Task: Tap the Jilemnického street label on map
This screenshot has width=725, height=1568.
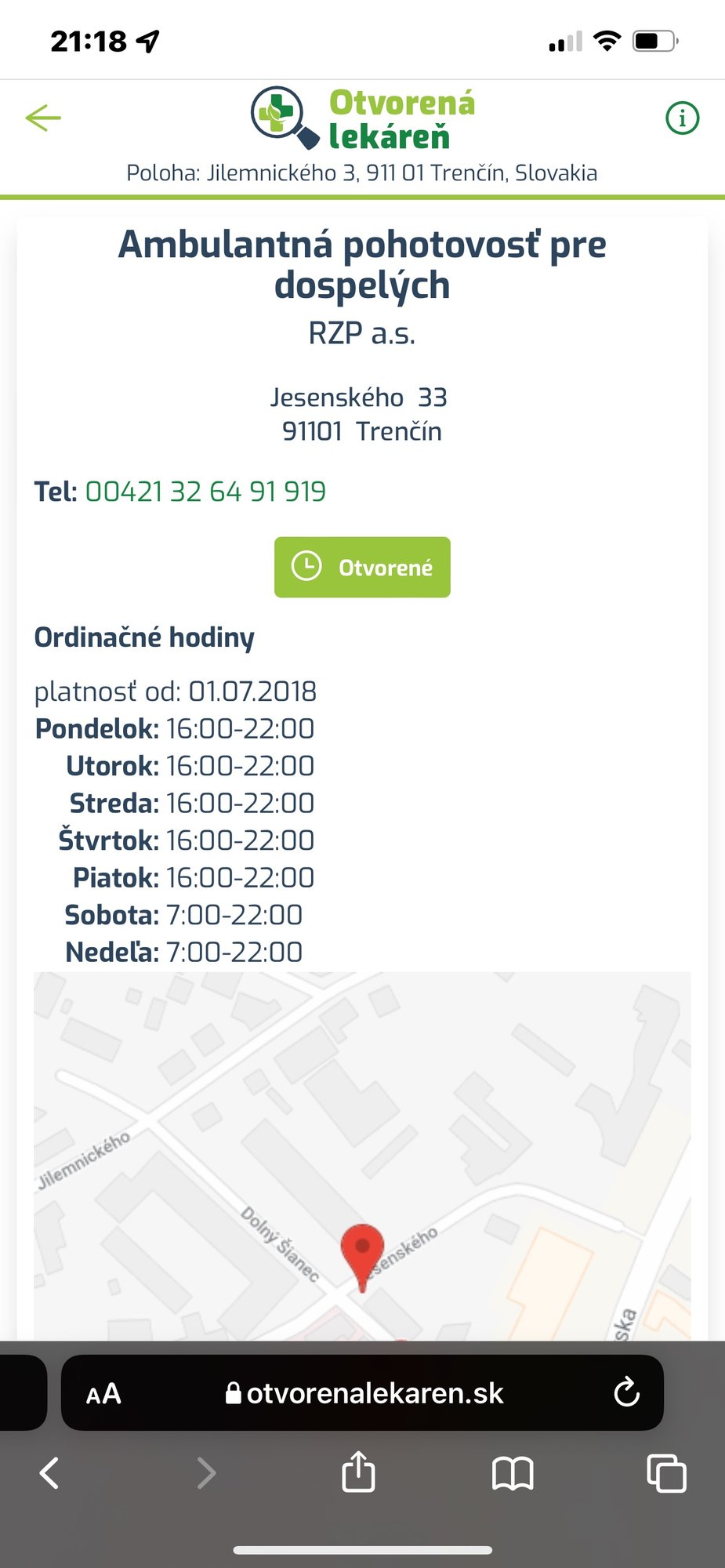Action: tap(84, 1160)
